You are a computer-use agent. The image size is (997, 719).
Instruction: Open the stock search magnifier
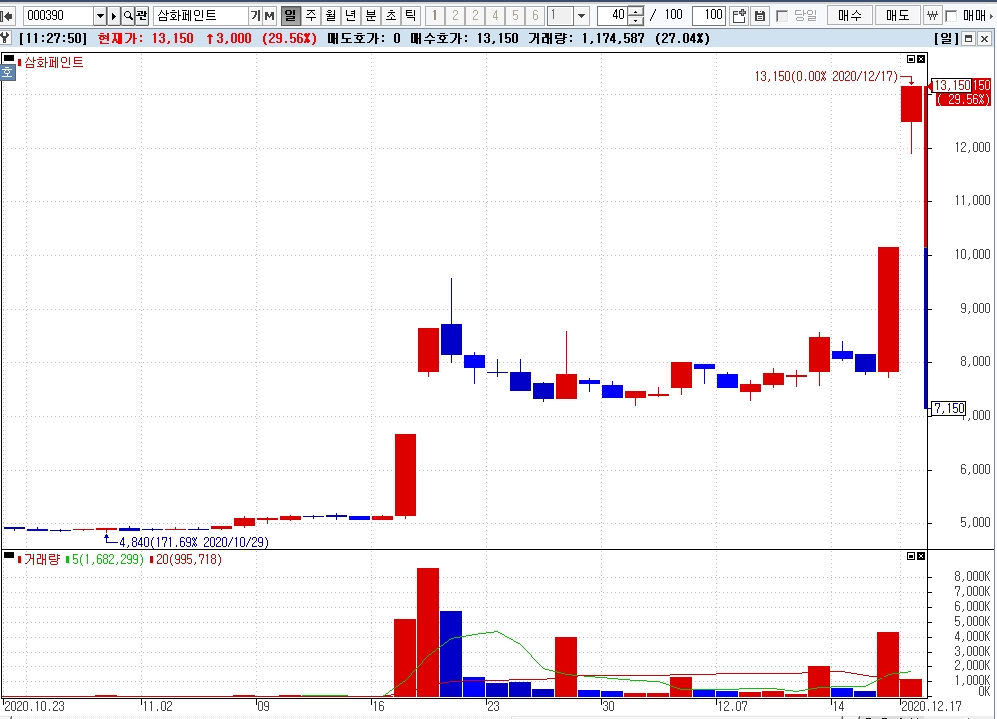(x=128, y=15)
